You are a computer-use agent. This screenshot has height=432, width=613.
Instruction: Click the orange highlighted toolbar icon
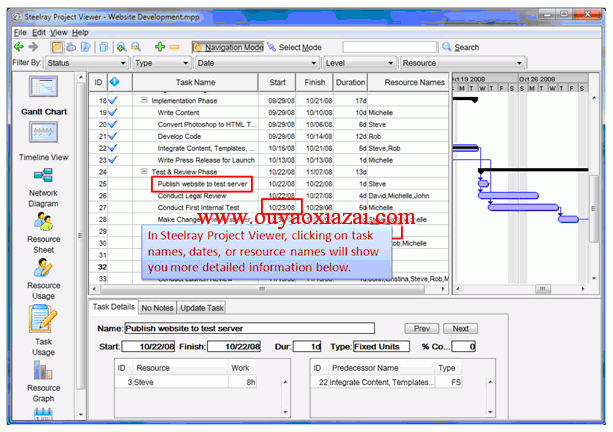[x=57, y=47]
